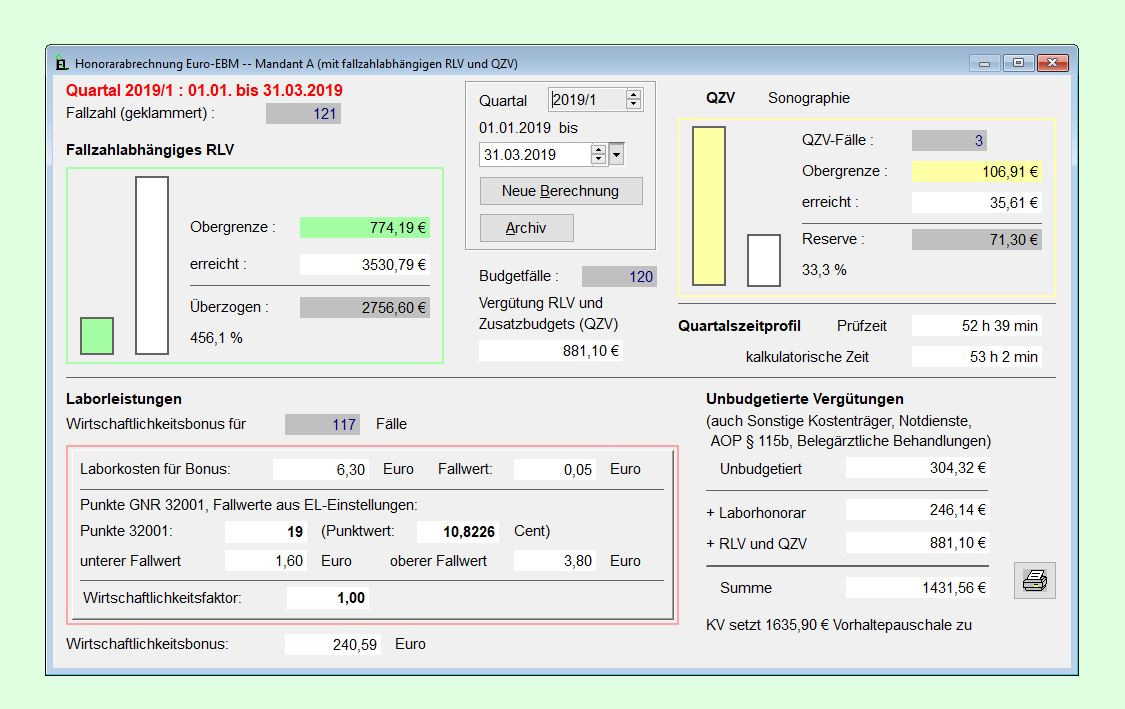Click the Neue Berechnung button
The width and height of the screenshot is (1125, 709).
coord(560,191)
